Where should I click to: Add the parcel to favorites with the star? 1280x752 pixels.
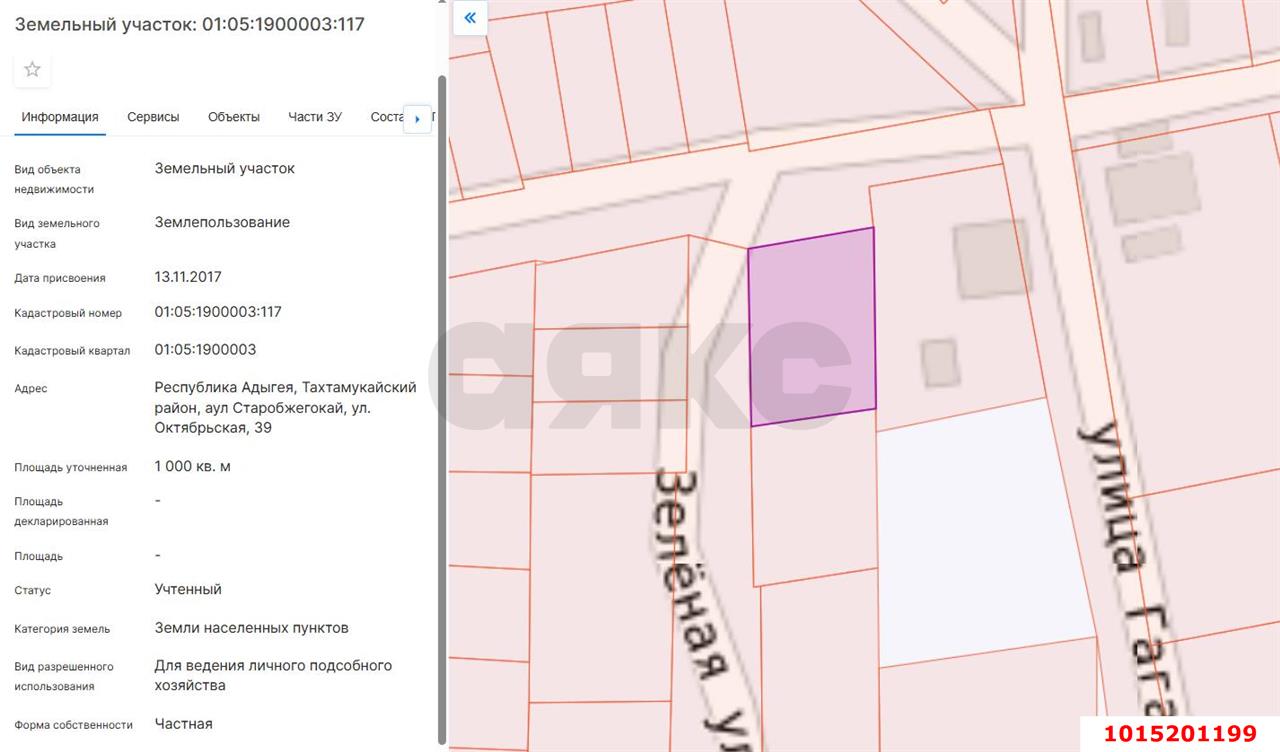(32, 69)
